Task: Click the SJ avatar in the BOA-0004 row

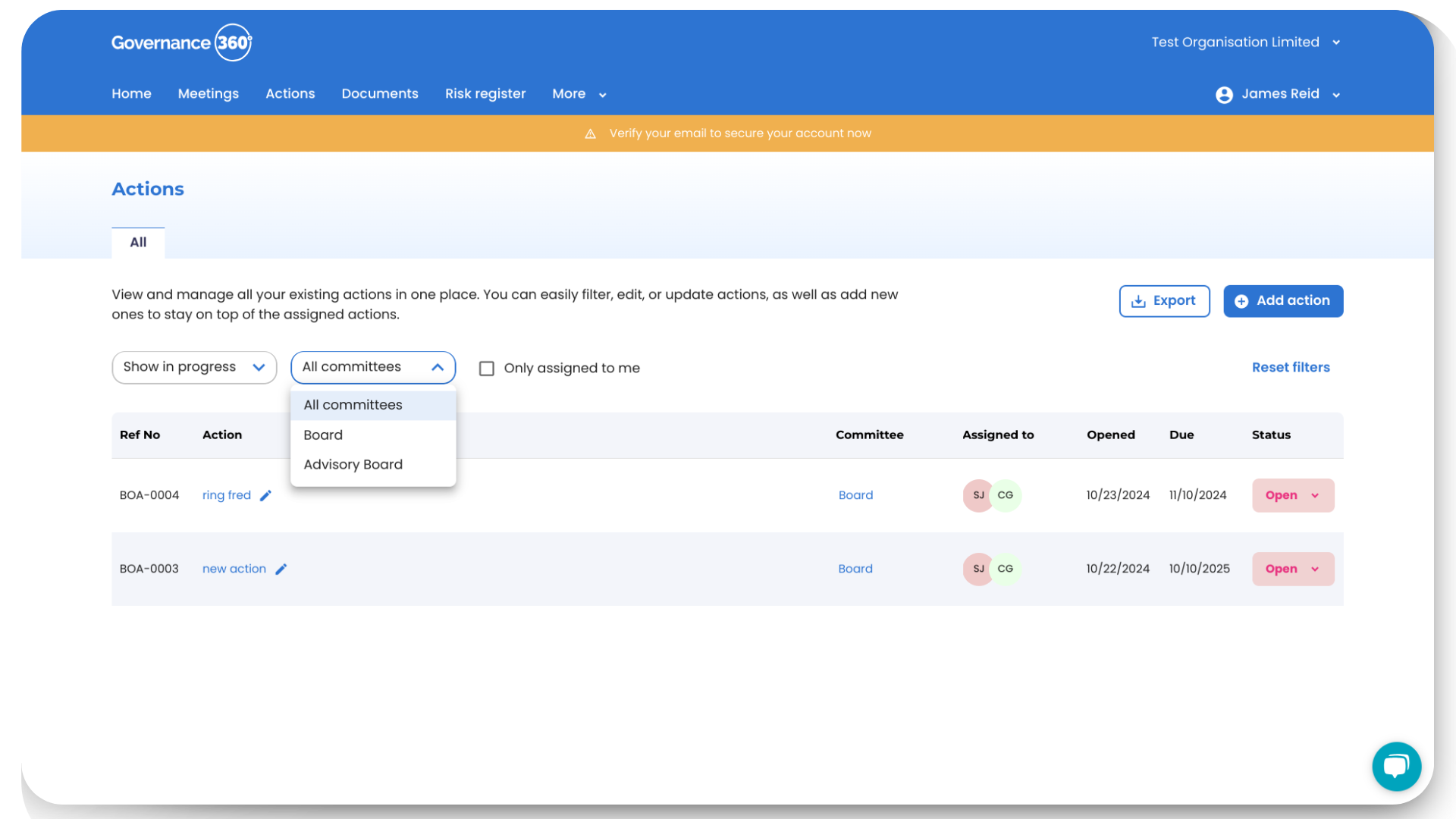Action: [978, 495]
